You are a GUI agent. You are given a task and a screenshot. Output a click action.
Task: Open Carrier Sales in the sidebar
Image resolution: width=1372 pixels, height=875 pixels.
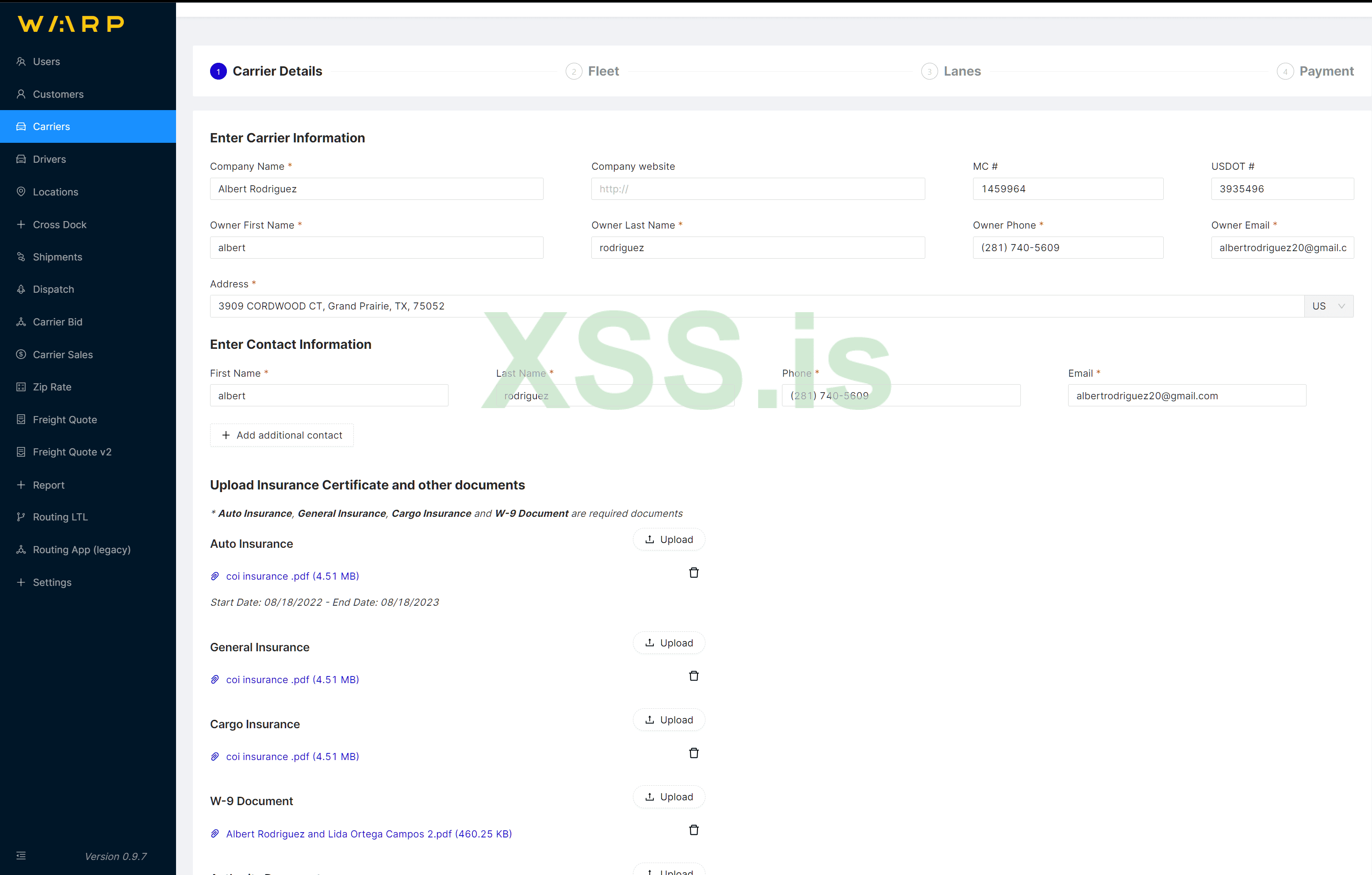[x=63, y=354]
